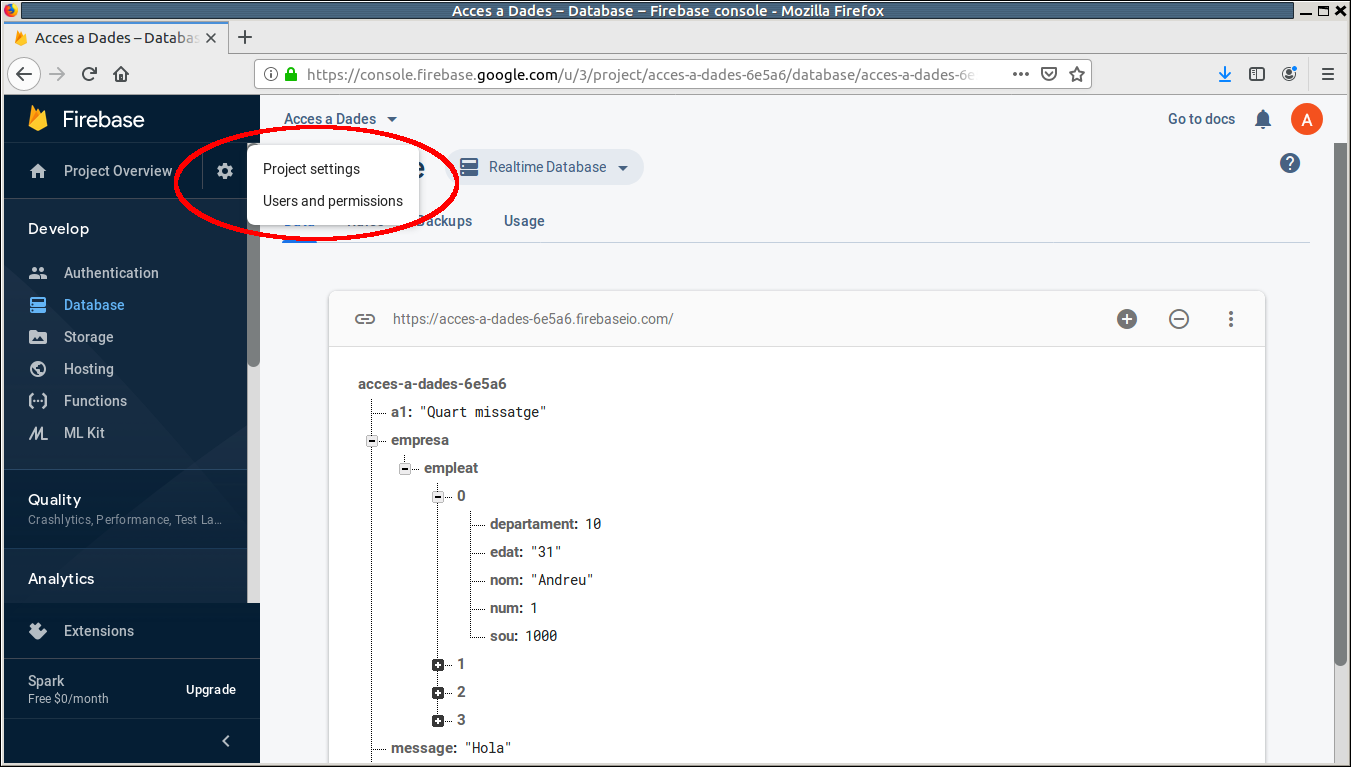
Task: Open the notifications bell
Action: pos(1263,119)
